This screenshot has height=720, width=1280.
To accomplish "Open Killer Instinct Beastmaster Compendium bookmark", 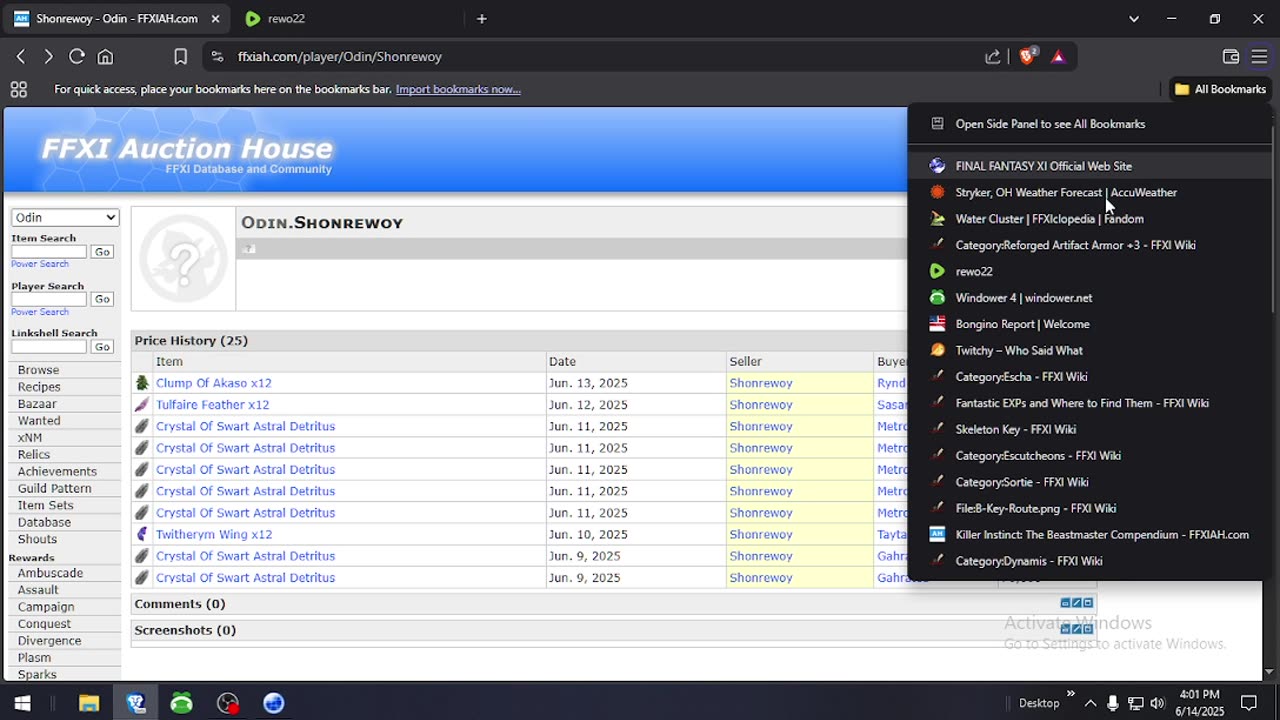I will pyautogui.click(x=1090, y=535).
